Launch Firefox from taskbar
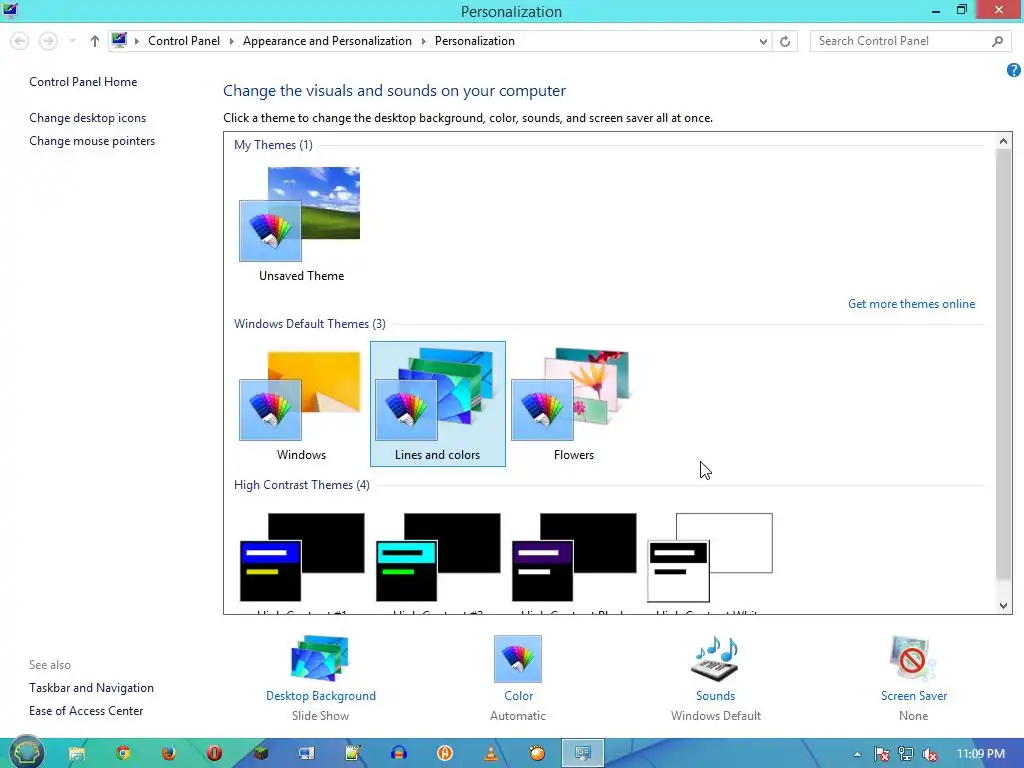The image size is (1024, 768). click(x=168, y=754)
